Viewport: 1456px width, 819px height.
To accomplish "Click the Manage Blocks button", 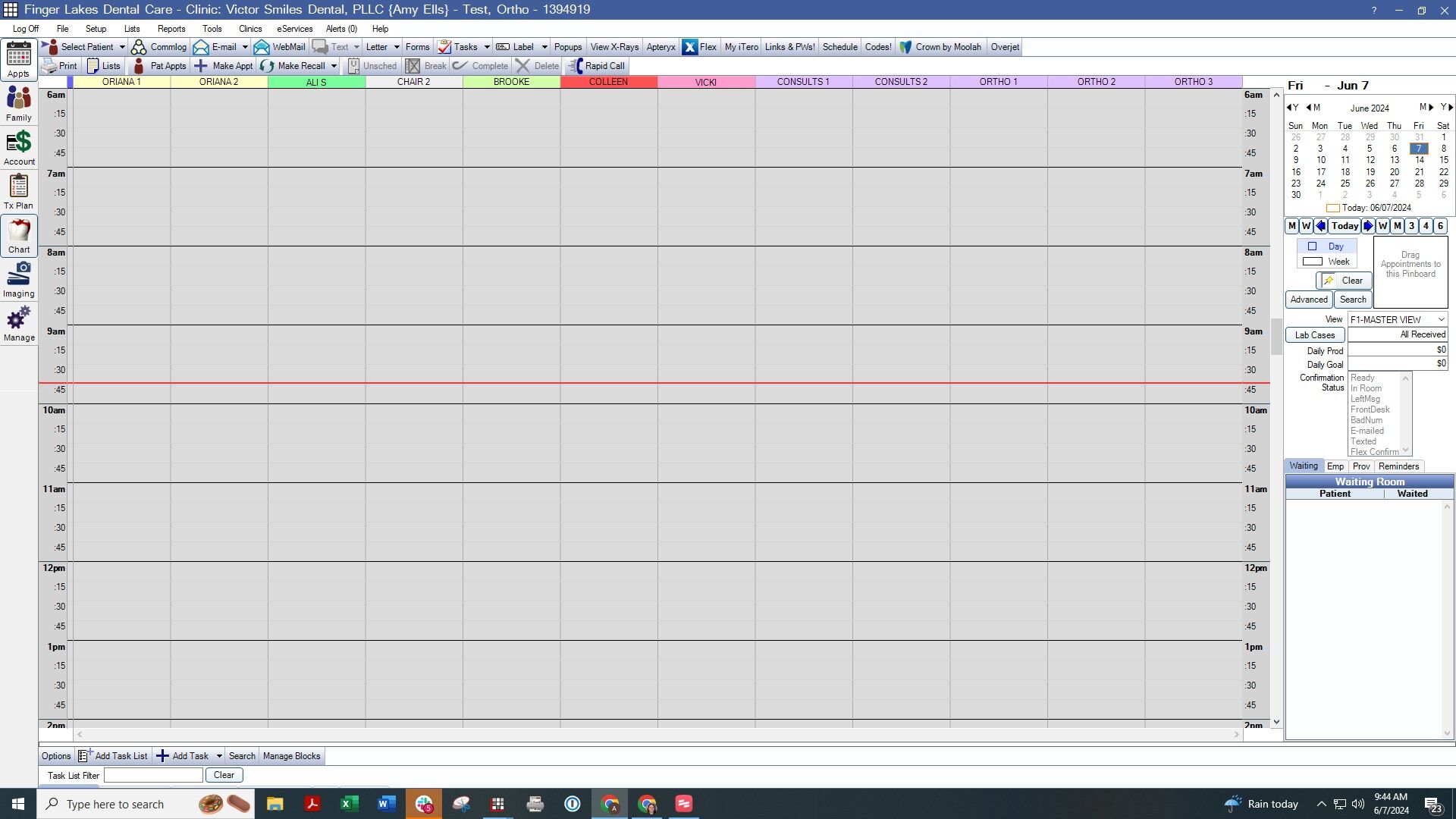I will click(x=291, y=756).
